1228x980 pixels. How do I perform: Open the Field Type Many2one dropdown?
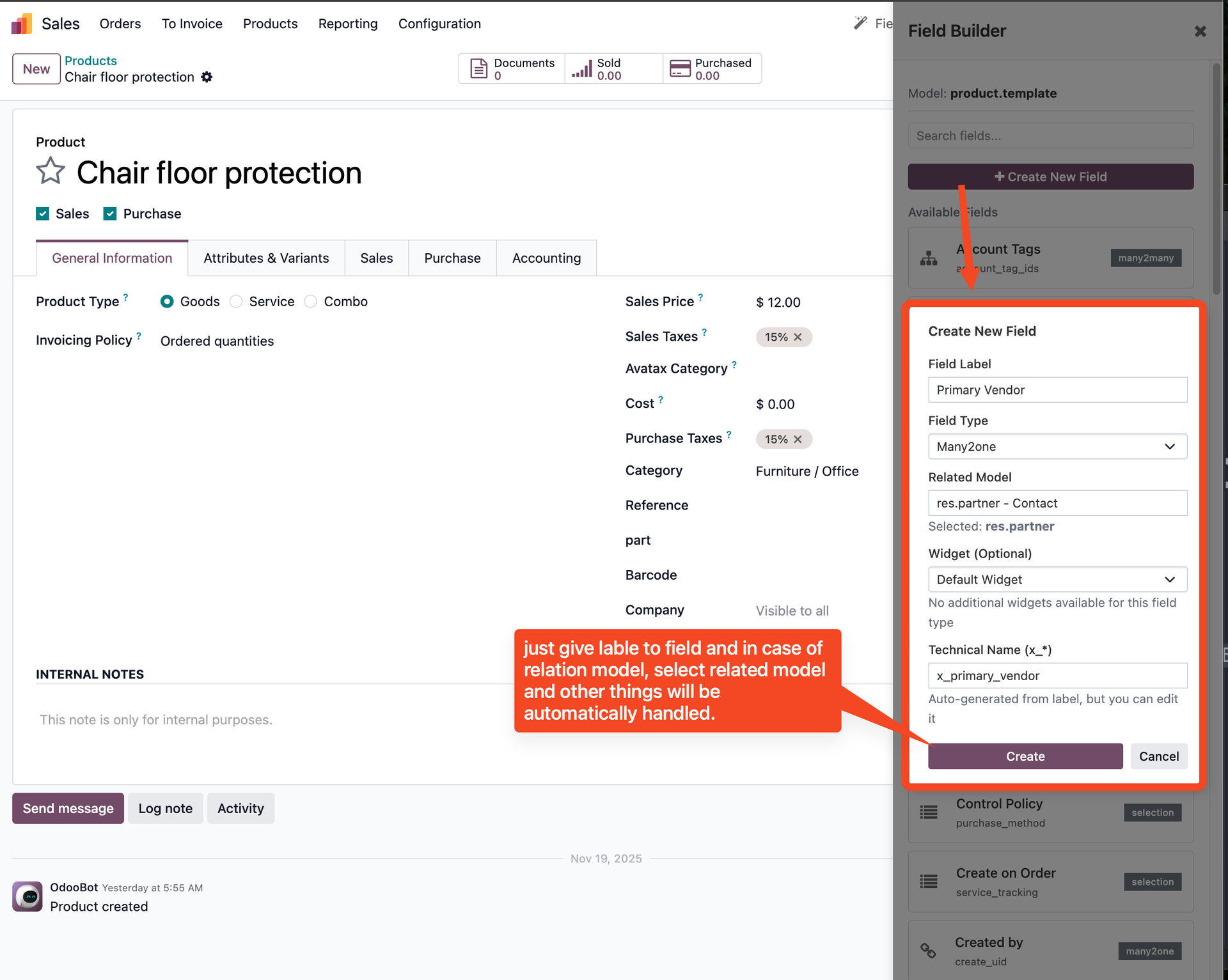(1057, 446)
